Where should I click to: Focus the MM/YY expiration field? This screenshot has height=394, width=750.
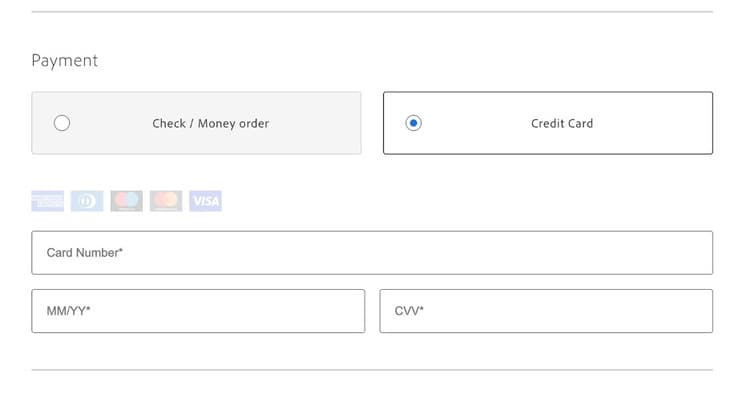(198, 311)
